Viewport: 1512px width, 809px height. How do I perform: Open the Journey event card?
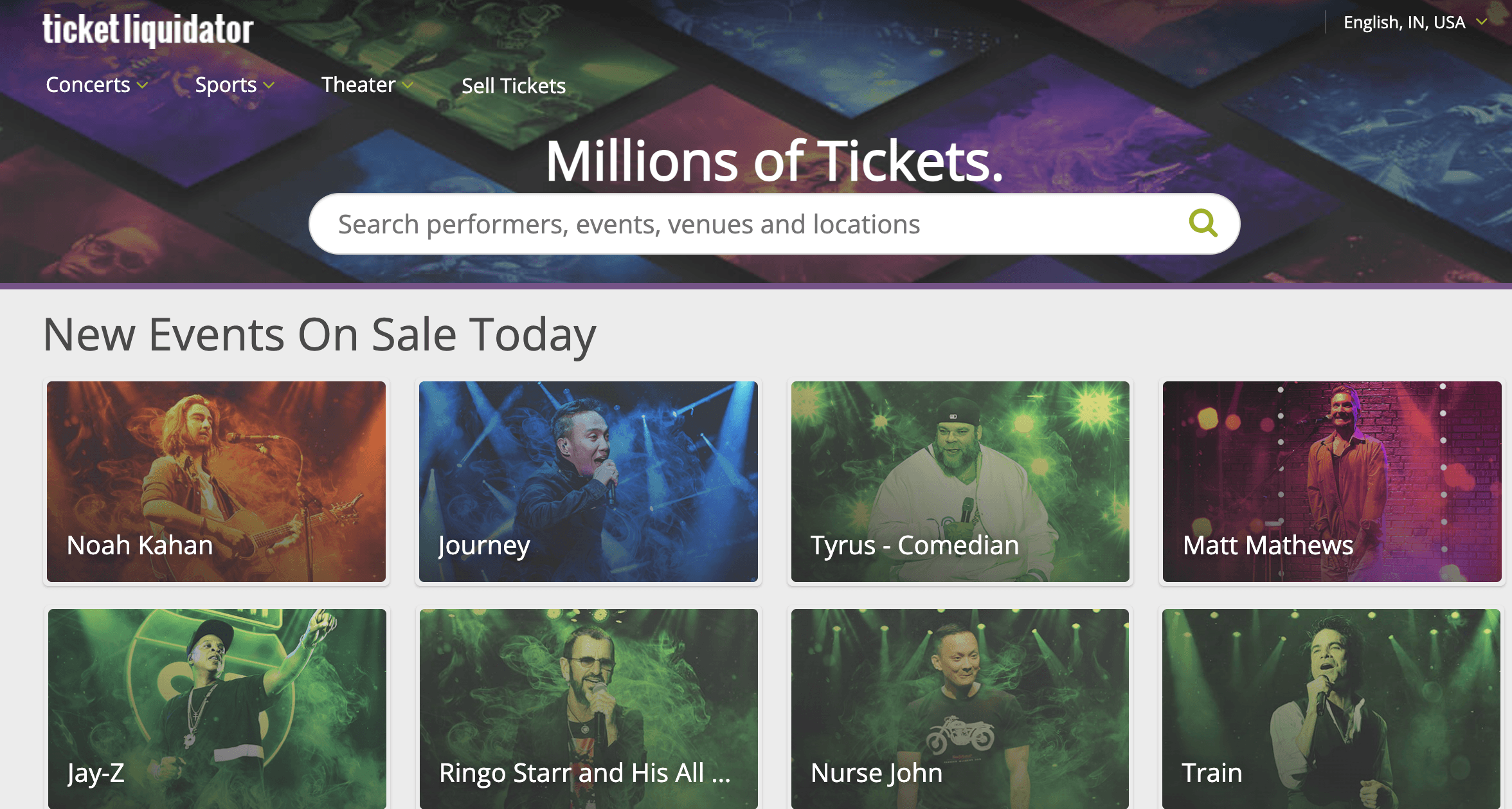click(x=588, y=482)
